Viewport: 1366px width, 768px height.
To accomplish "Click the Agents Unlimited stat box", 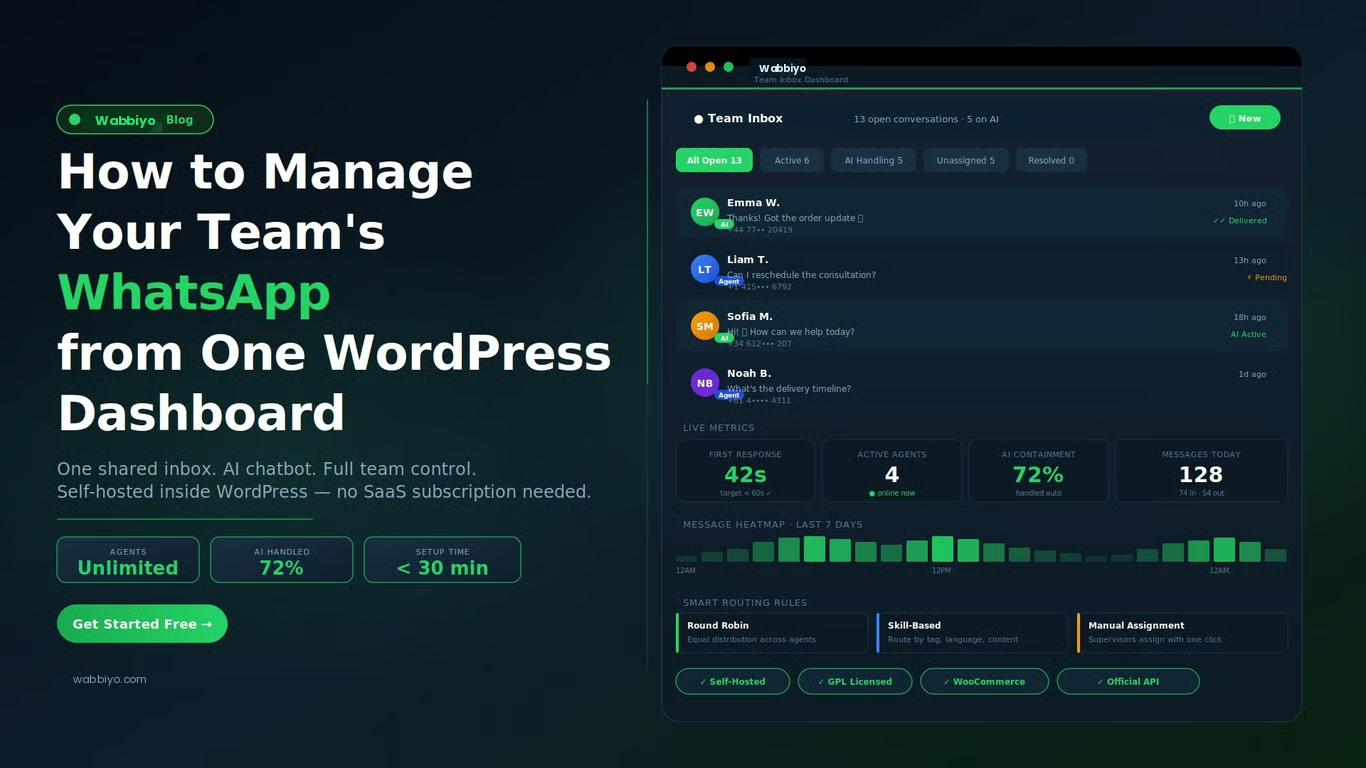I will (x=128, y=560).
